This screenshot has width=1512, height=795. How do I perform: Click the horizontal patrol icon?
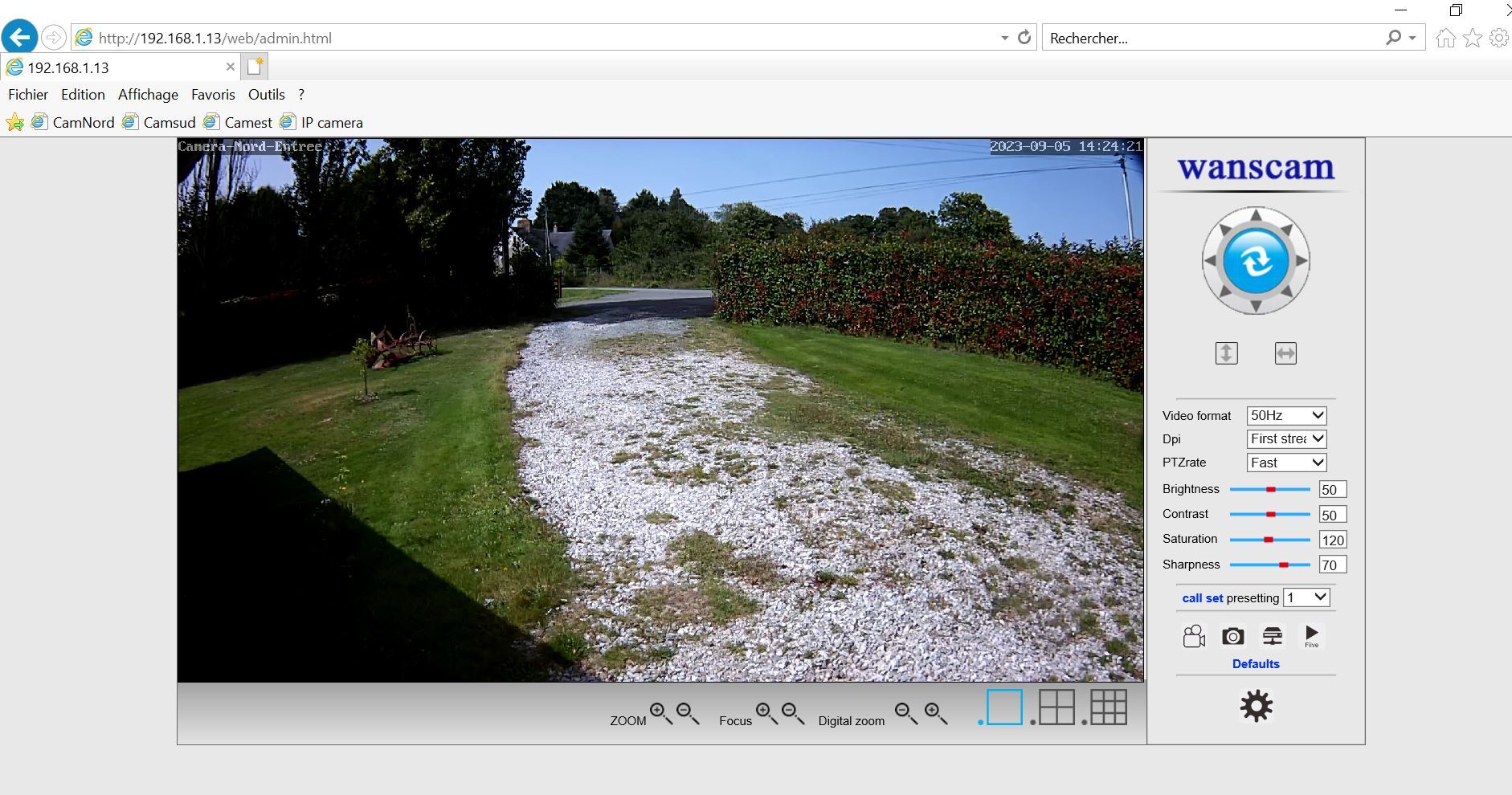coord(1285,353)
